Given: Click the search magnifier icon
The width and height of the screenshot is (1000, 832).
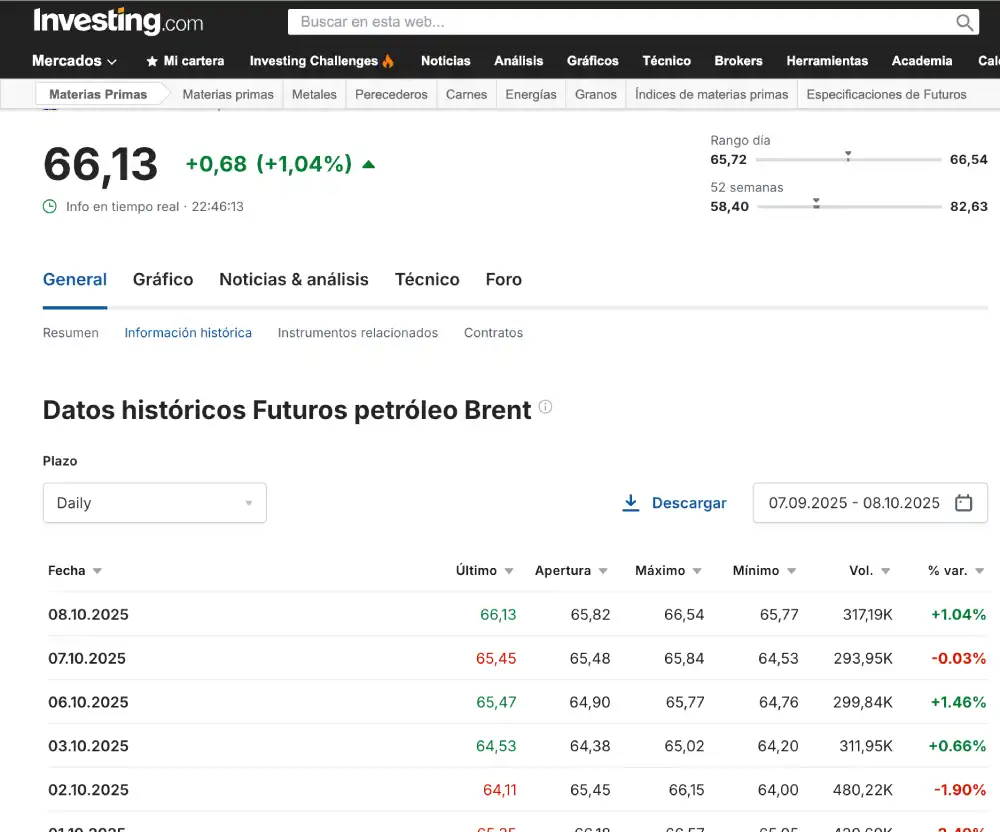Looking at the screenshot, I should pyautogui.click(x=964, y=22).
